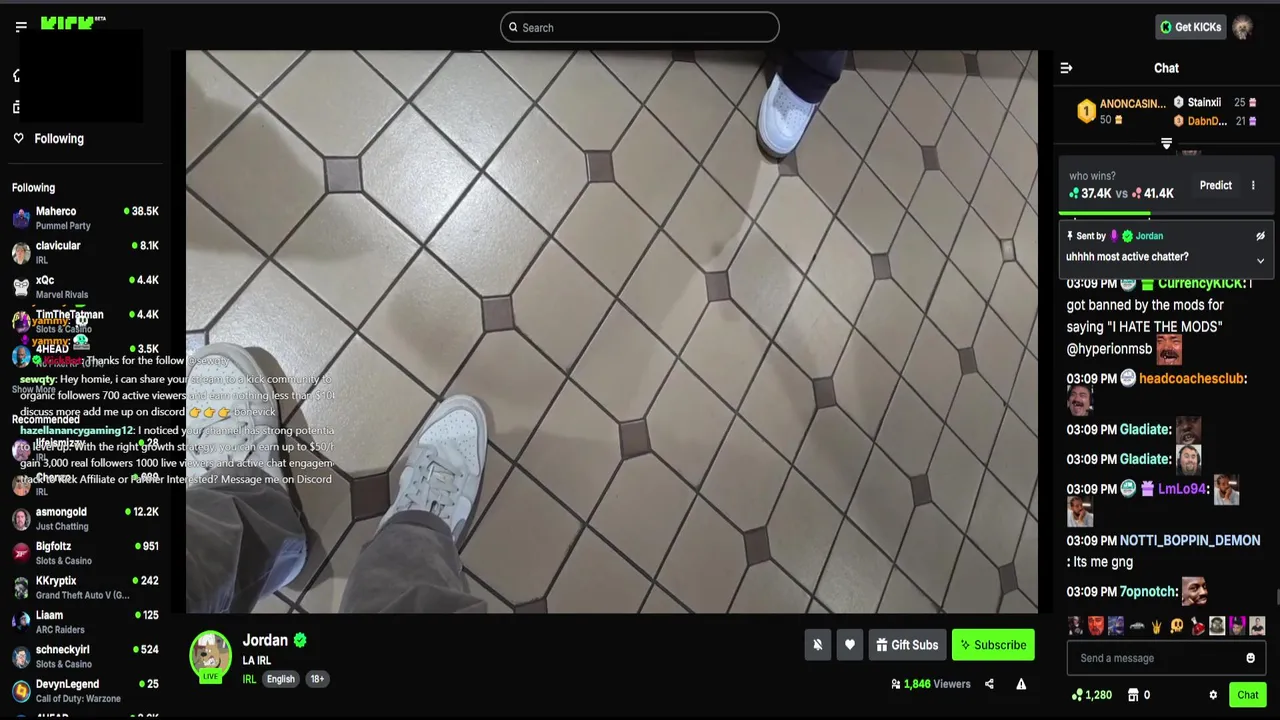Click the Jordan channel name

(265, 640)
